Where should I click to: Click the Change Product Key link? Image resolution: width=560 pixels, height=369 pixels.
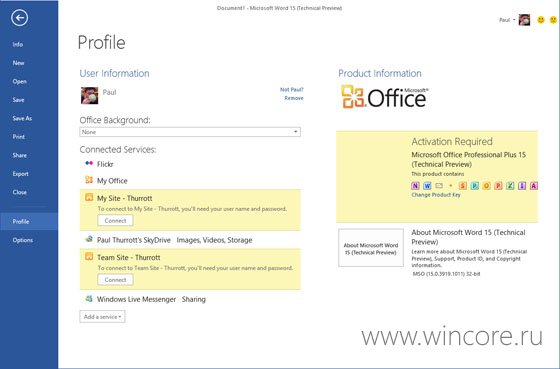[x=436, y=195]
